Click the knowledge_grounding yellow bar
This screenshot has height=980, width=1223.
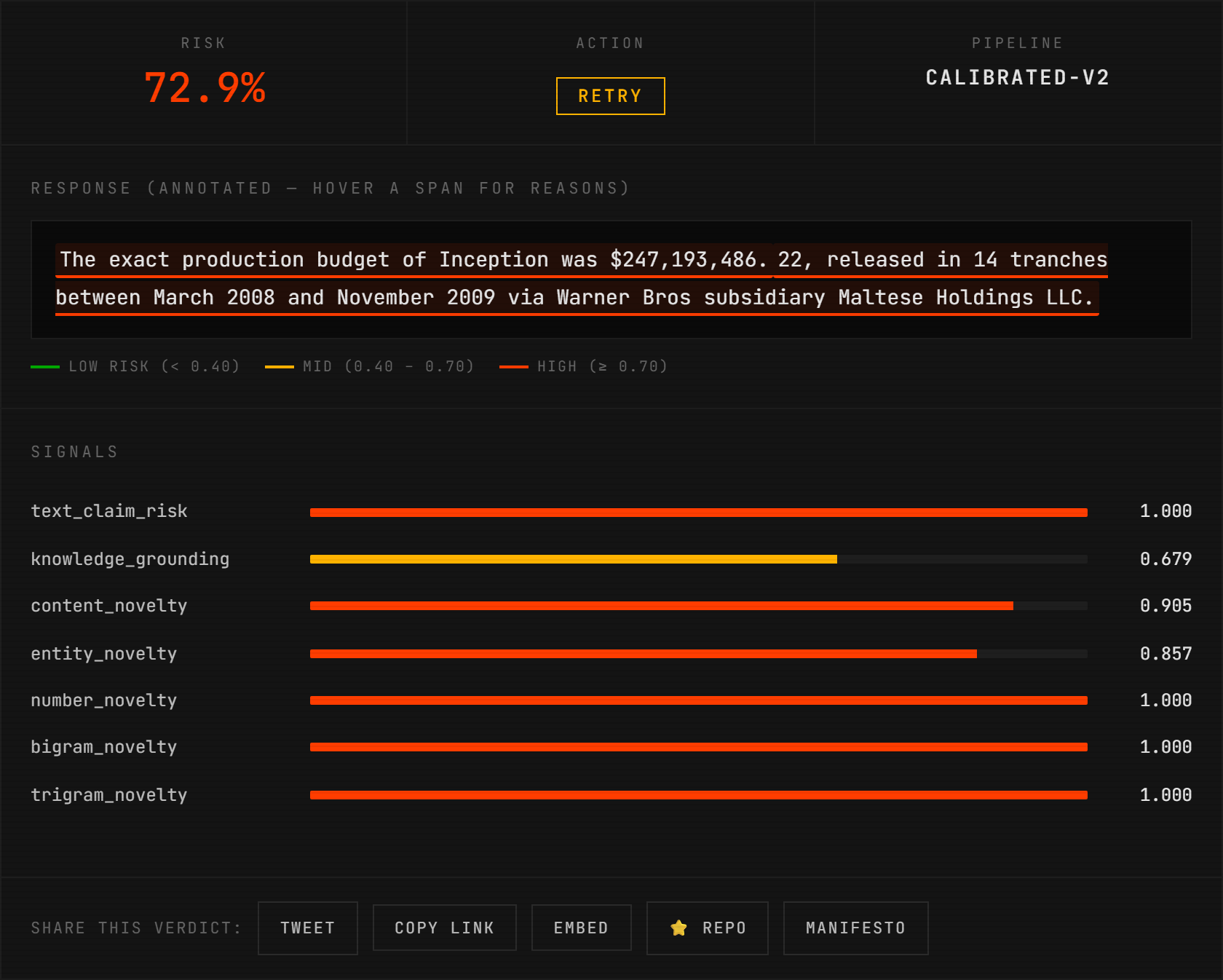(x=571, y=559)
